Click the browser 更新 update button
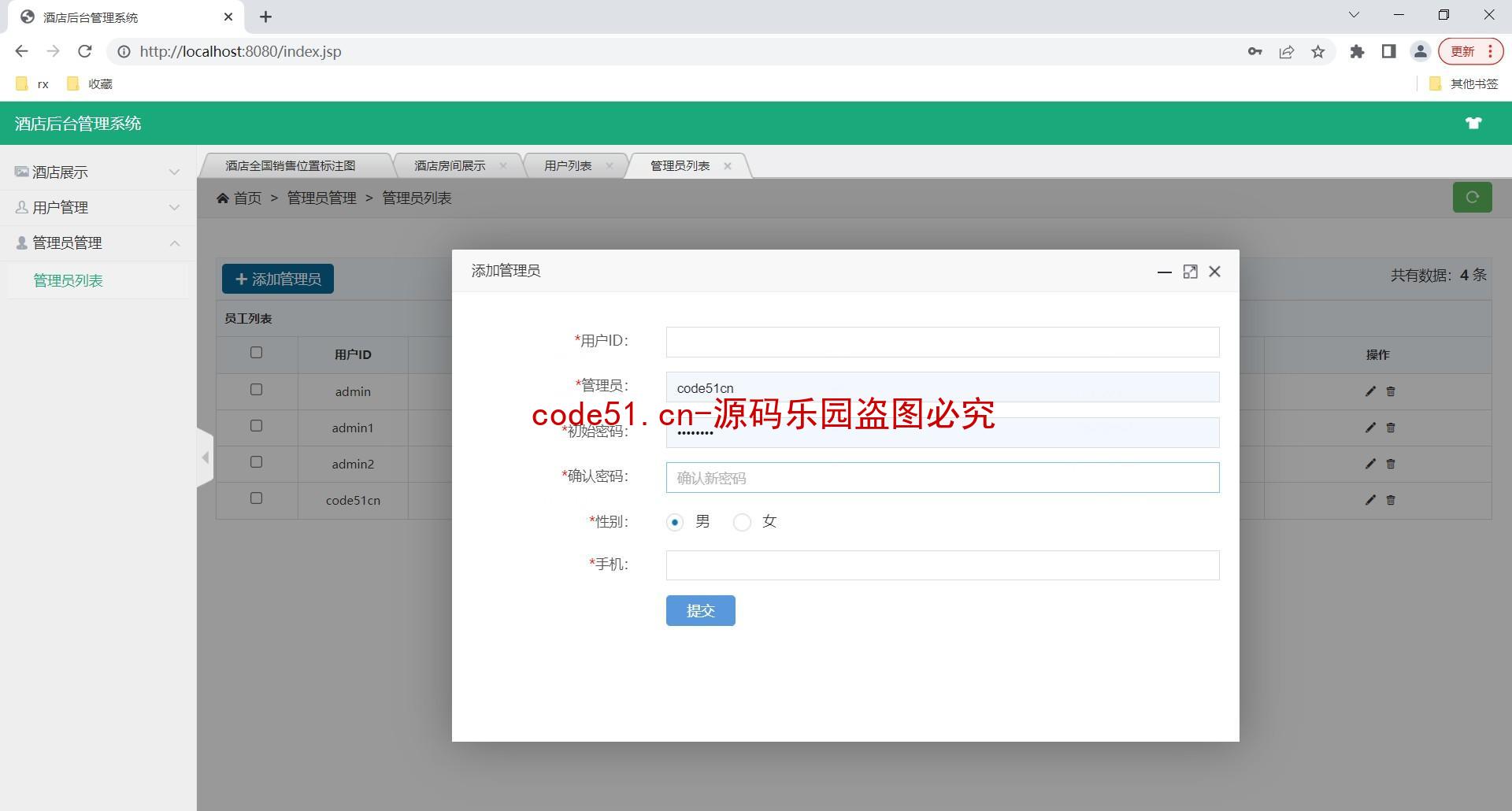This screenshot has width=1512, height=811. click(x=1470, y=52)
